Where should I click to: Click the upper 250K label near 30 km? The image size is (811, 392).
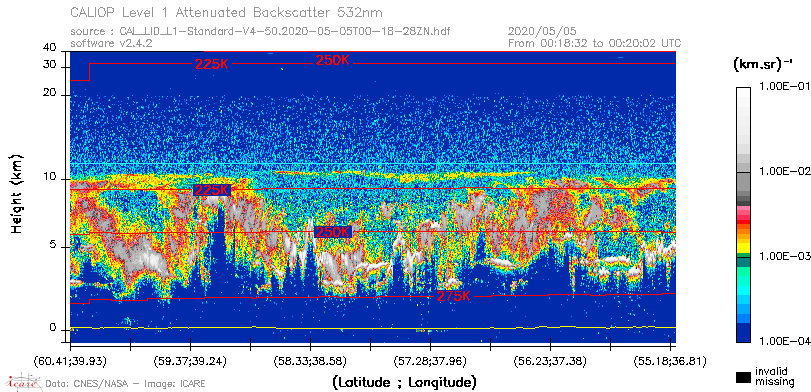(x=333, y=60)
